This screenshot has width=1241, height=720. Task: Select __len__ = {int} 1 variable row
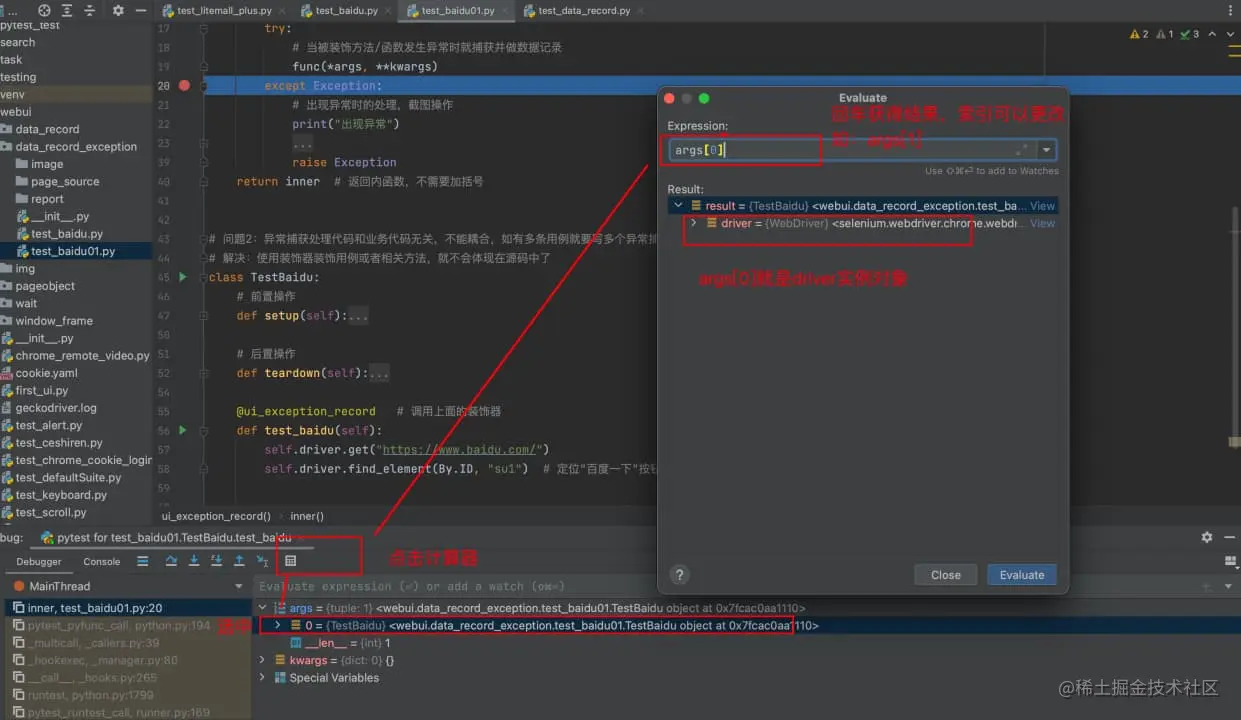point(340,643)
